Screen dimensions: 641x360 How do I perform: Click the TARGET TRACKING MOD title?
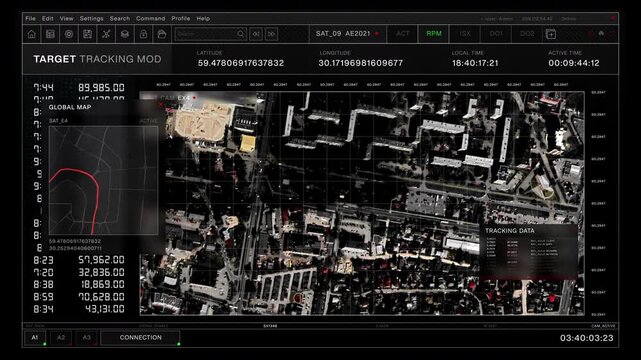point(97,59)
